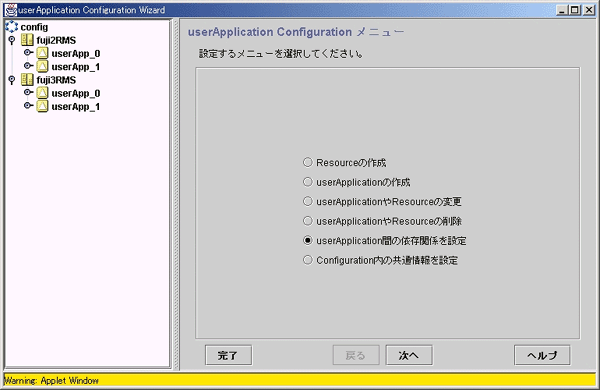Image resolution: width=600 pixels, height=390 pixels.
Task: Click the Java applet icon in title bar
Action: [11, 10]
